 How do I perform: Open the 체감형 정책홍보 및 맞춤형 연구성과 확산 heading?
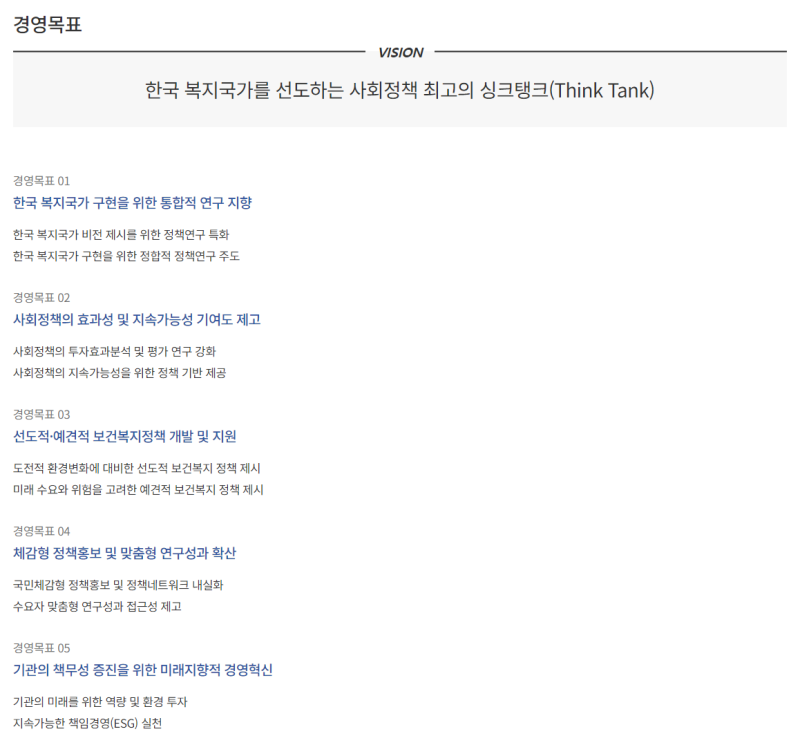[125, 553]
